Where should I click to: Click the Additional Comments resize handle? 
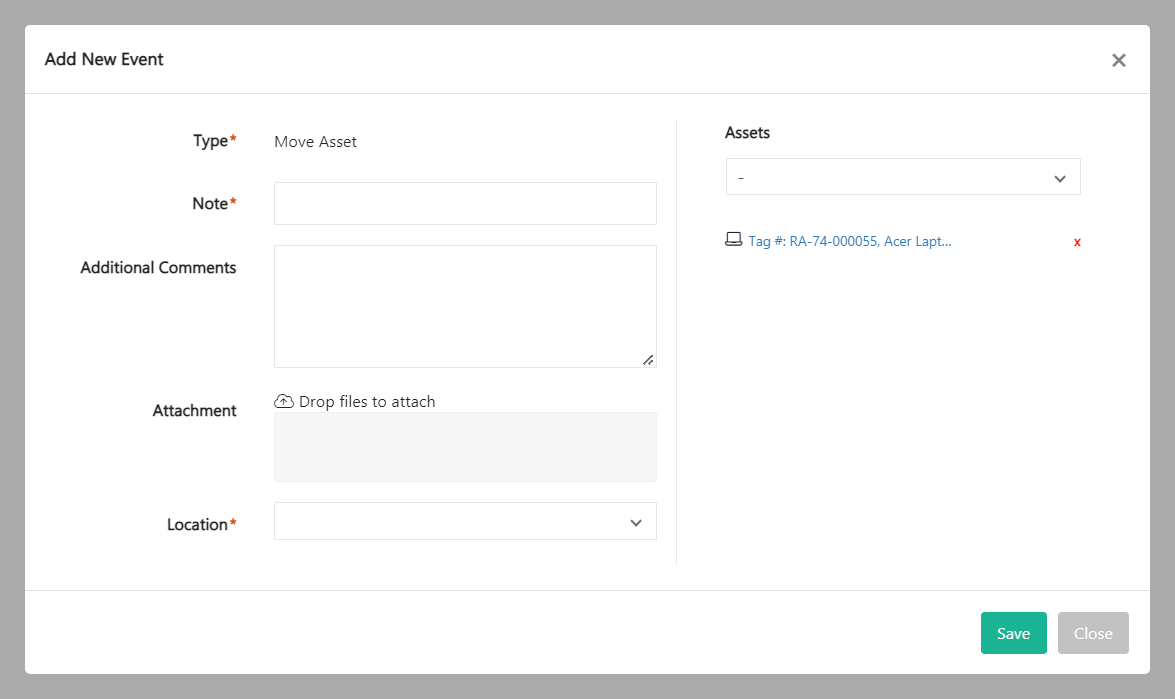pos(648,359)
